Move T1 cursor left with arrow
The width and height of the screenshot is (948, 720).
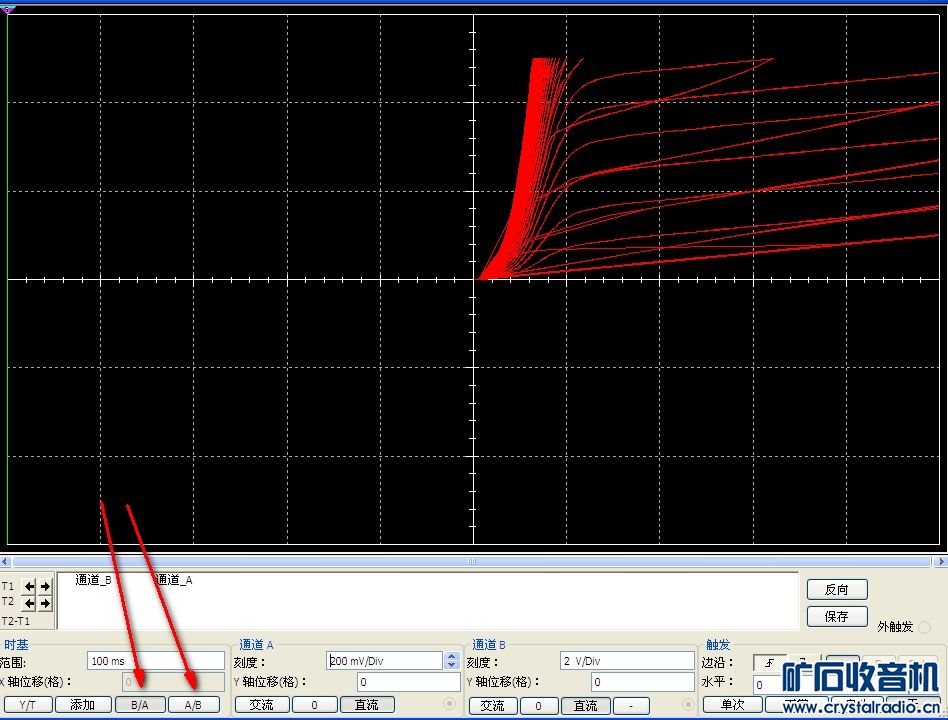click(x=30, y=586)
